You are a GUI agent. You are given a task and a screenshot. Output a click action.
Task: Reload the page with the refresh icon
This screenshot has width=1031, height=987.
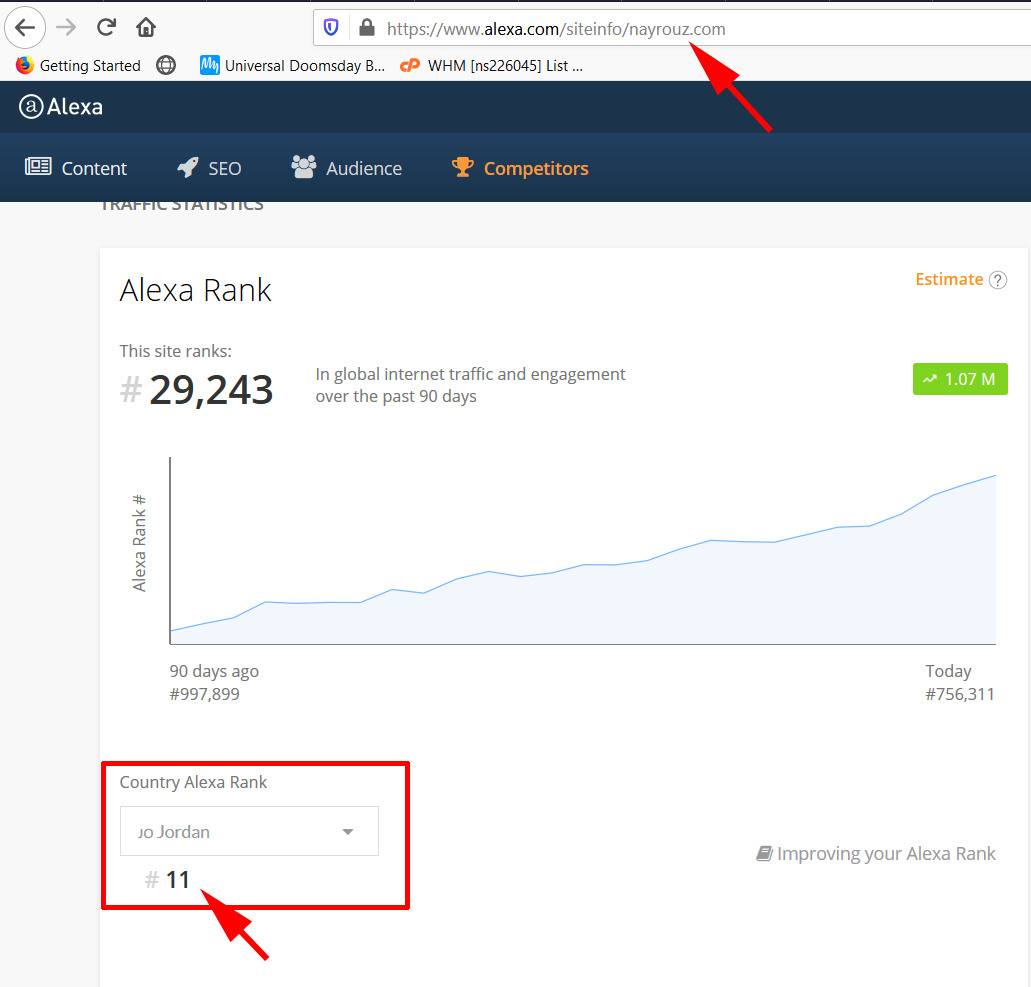106,27
